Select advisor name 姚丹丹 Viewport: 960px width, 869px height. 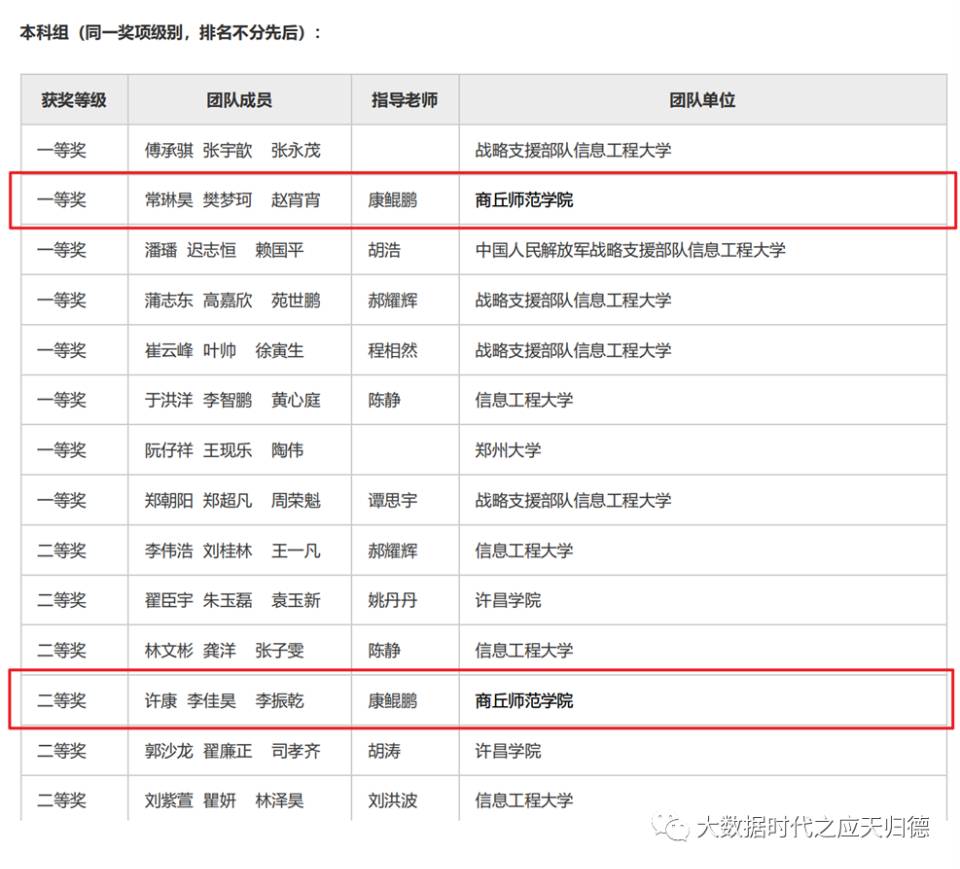[392, 600]
